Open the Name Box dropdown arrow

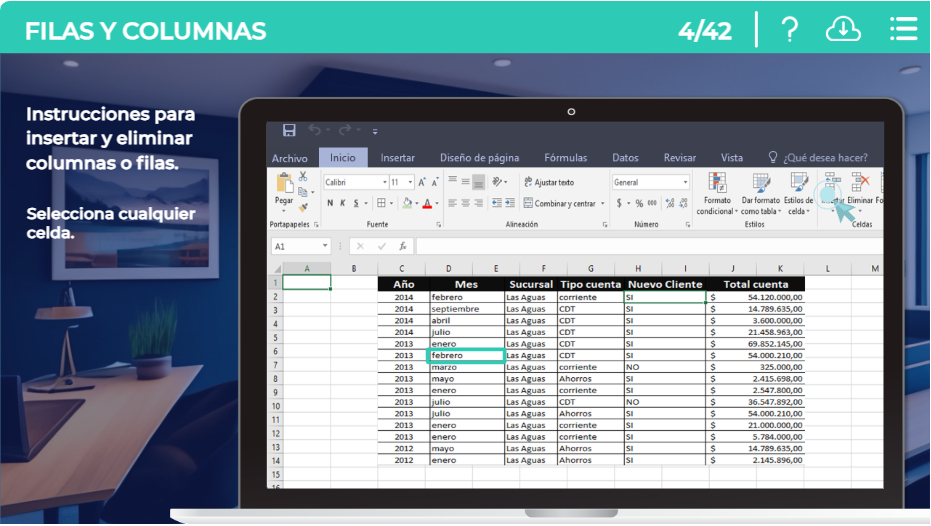pos(325,246)
